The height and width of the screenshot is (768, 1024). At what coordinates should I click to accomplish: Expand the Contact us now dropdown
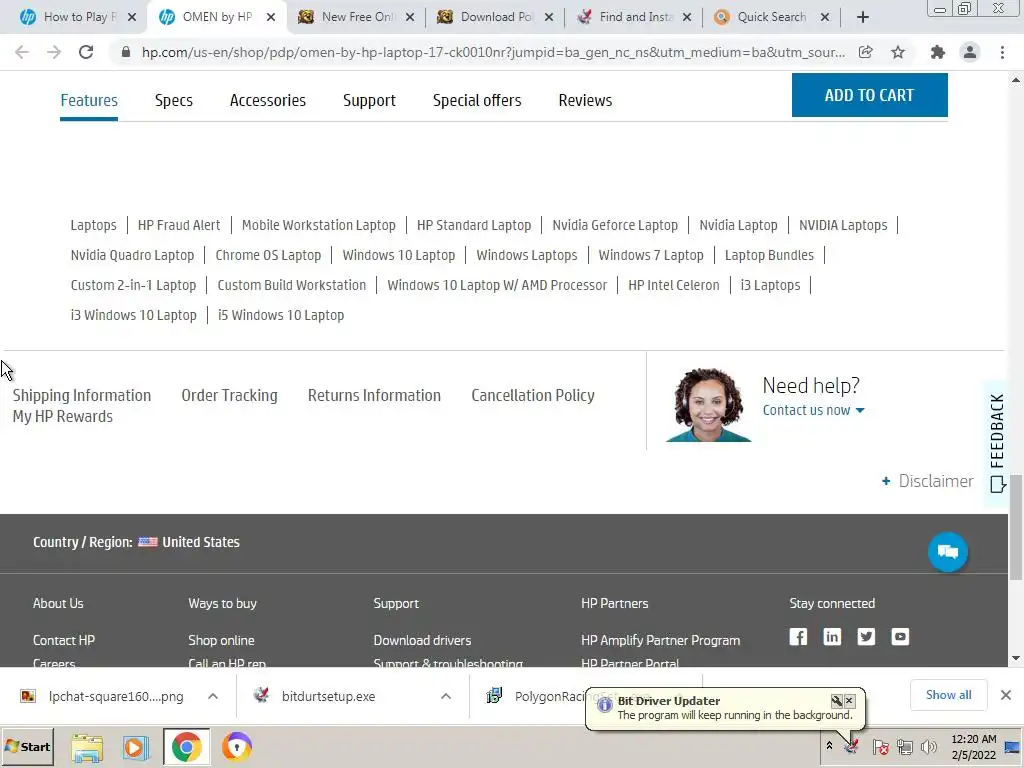point(813,410)
